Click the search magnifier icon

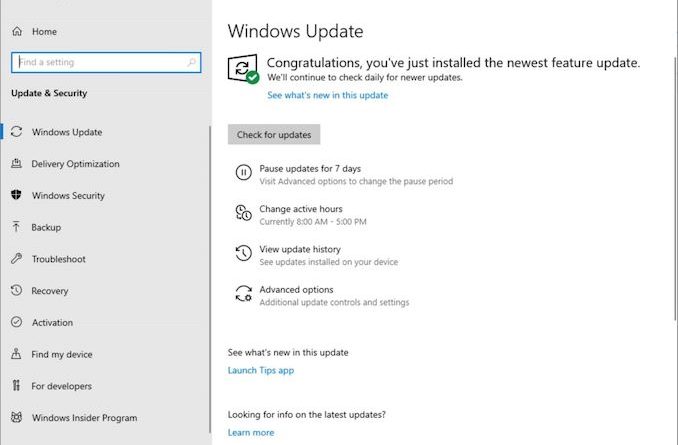191,62
